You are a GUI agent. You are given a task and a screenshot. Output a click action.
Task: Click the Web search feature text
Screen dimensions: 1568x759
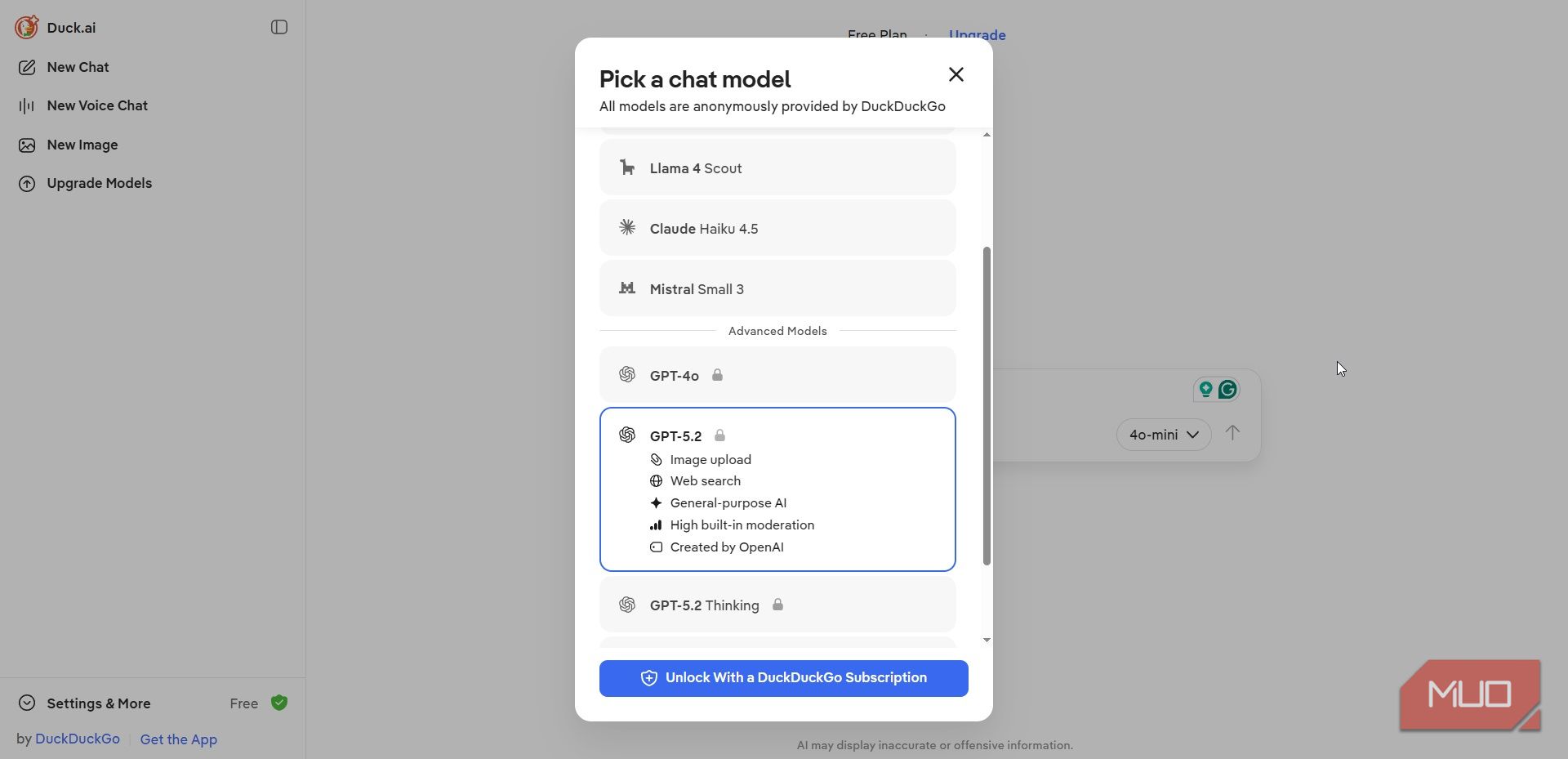[706, 481]
